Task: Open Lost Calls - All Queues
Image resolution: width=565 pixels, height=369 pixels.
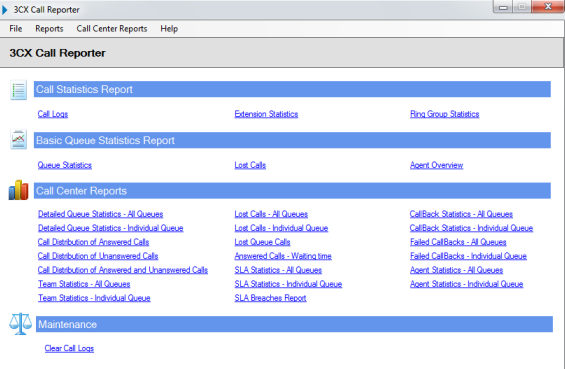Action: pyautogui.click(x=271, y=214)
